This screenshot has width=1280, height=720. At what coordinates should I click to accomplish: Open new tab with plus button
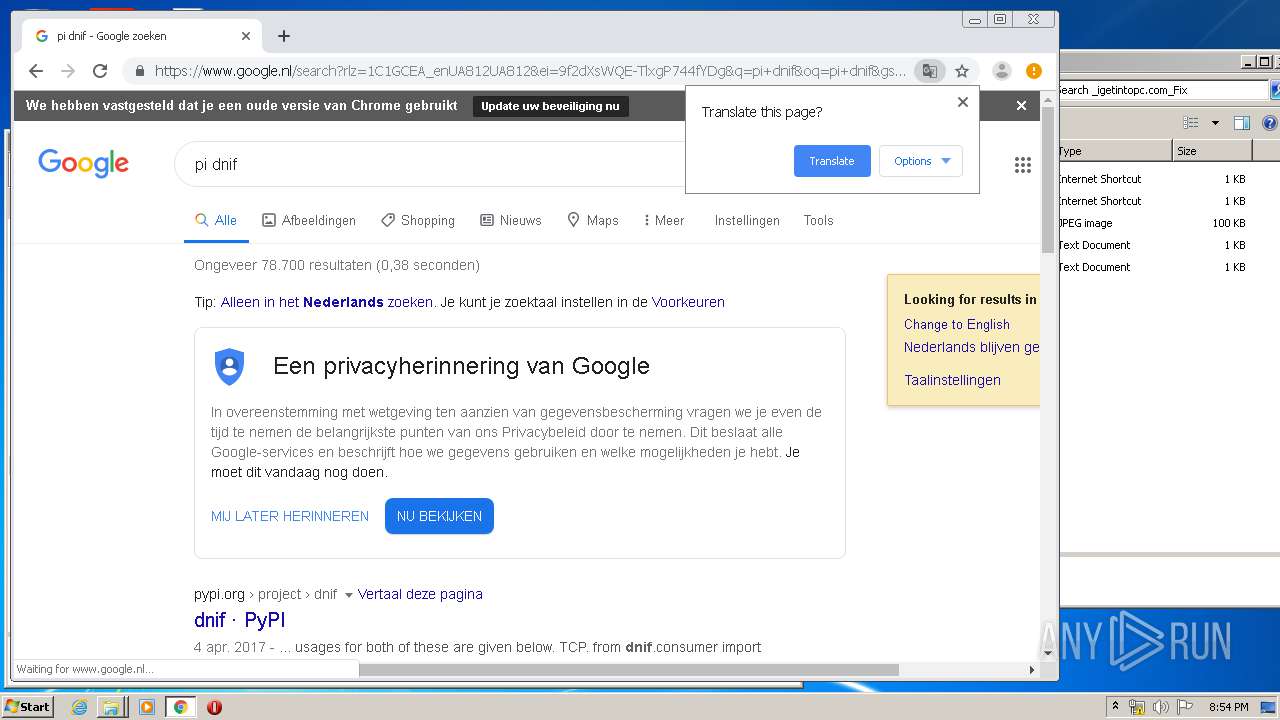pos(284,36)
